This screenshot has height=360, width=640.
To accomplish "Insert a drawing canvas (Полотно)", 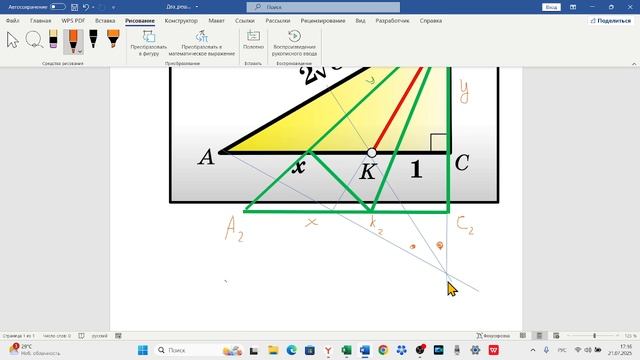I will pyautogui.click(x=253, y=40).
